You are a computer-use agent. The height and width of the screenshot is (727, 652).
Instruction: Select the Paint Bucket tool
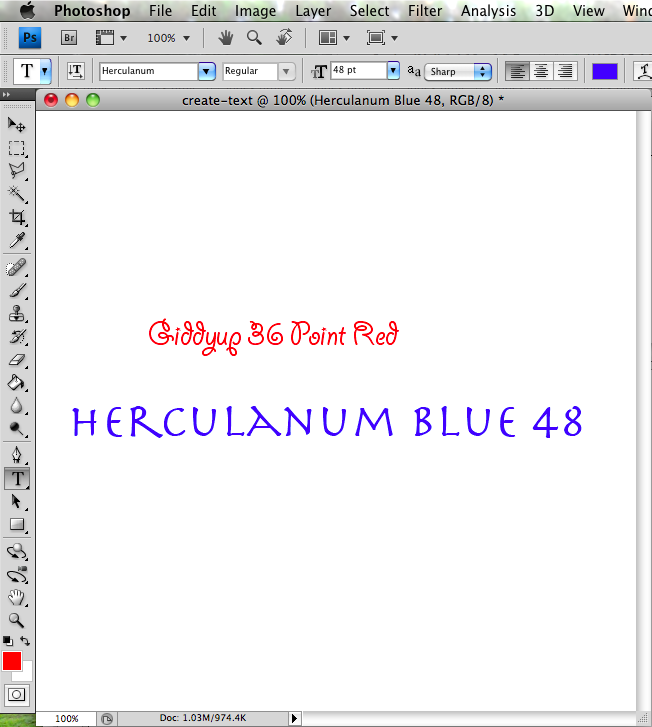point(17,383)
